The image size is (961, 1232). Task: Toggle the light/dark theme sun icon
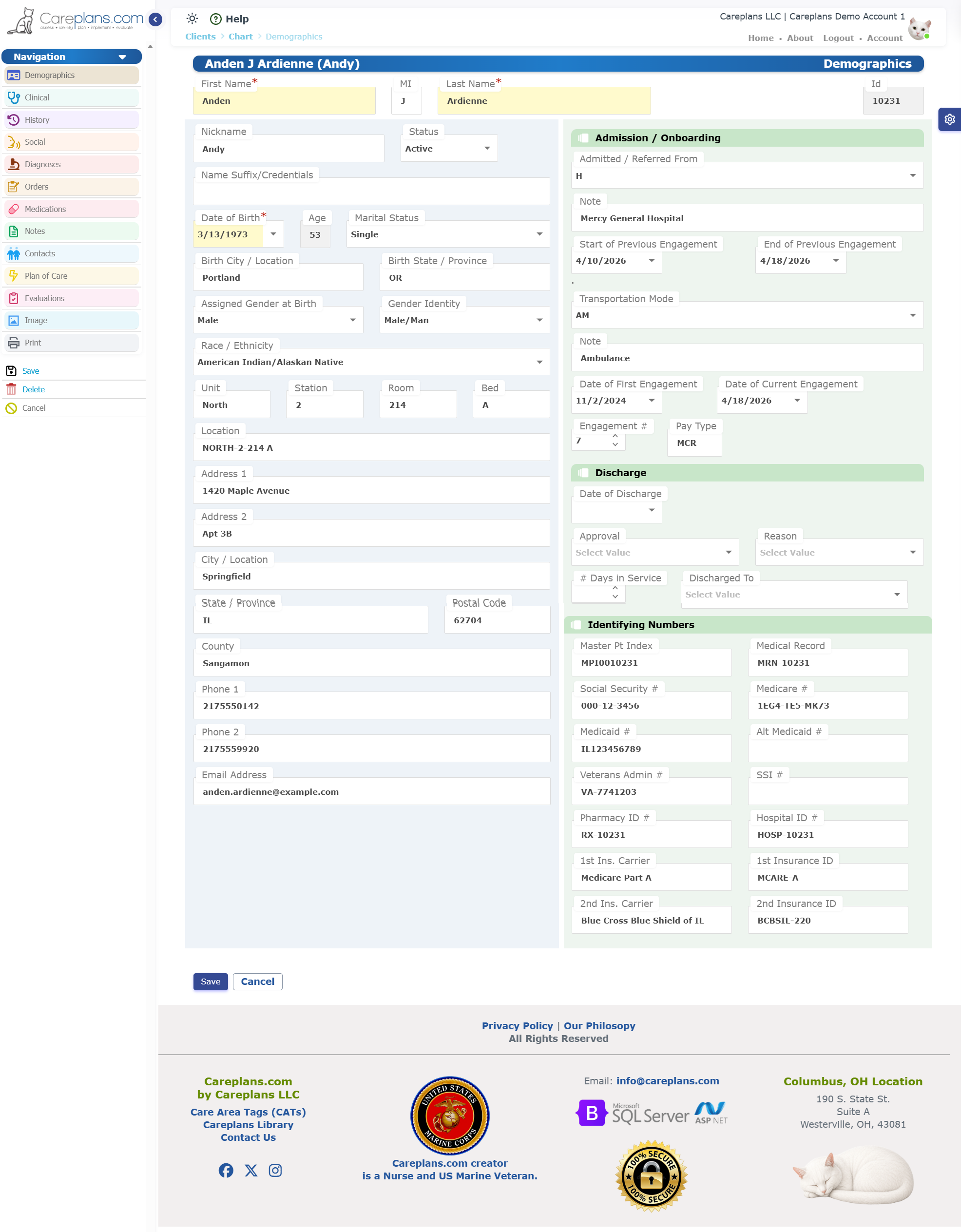(x=192, y=19)
